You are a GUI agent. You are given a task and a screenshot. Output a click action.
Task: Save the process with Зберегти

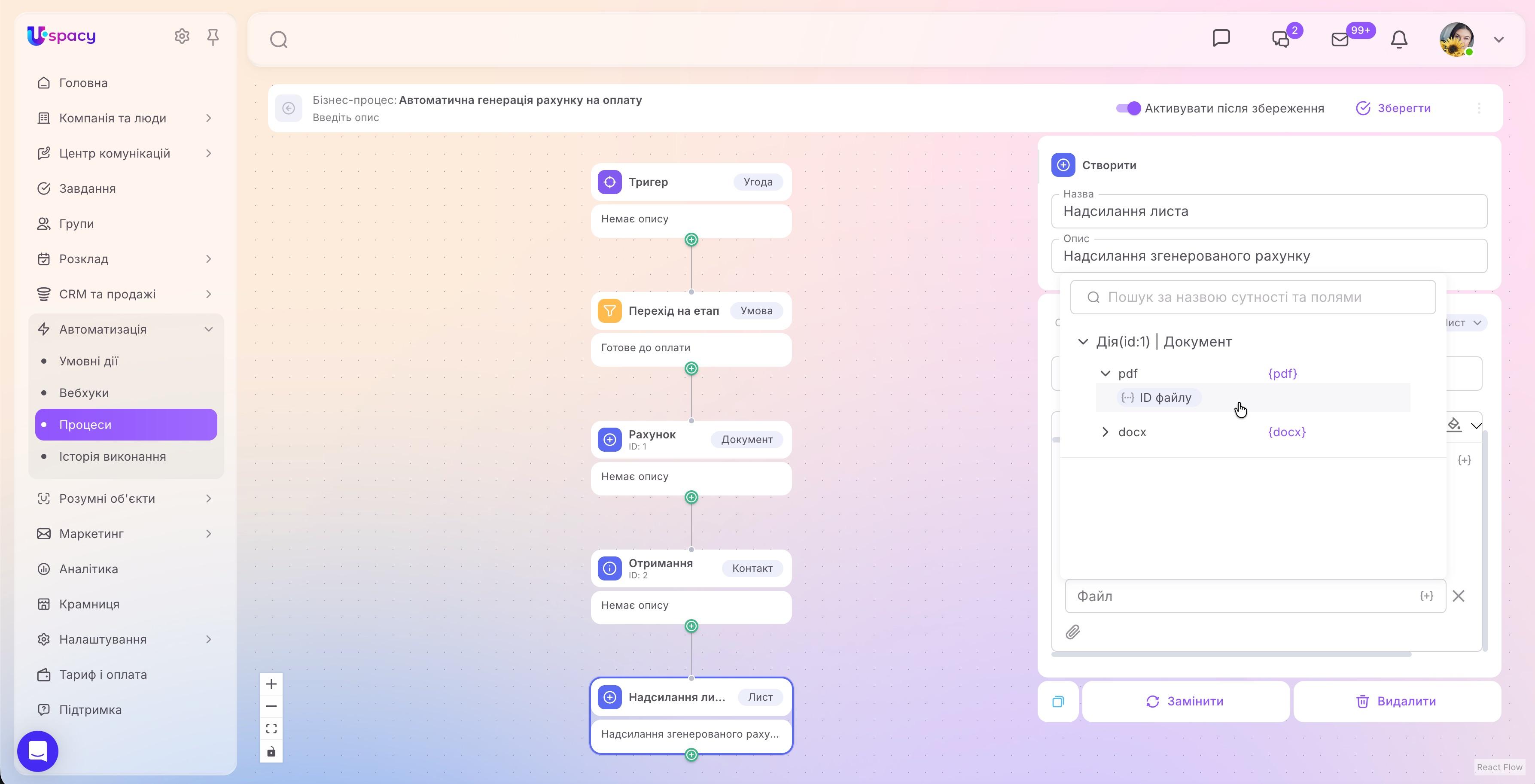[1393, 109]
